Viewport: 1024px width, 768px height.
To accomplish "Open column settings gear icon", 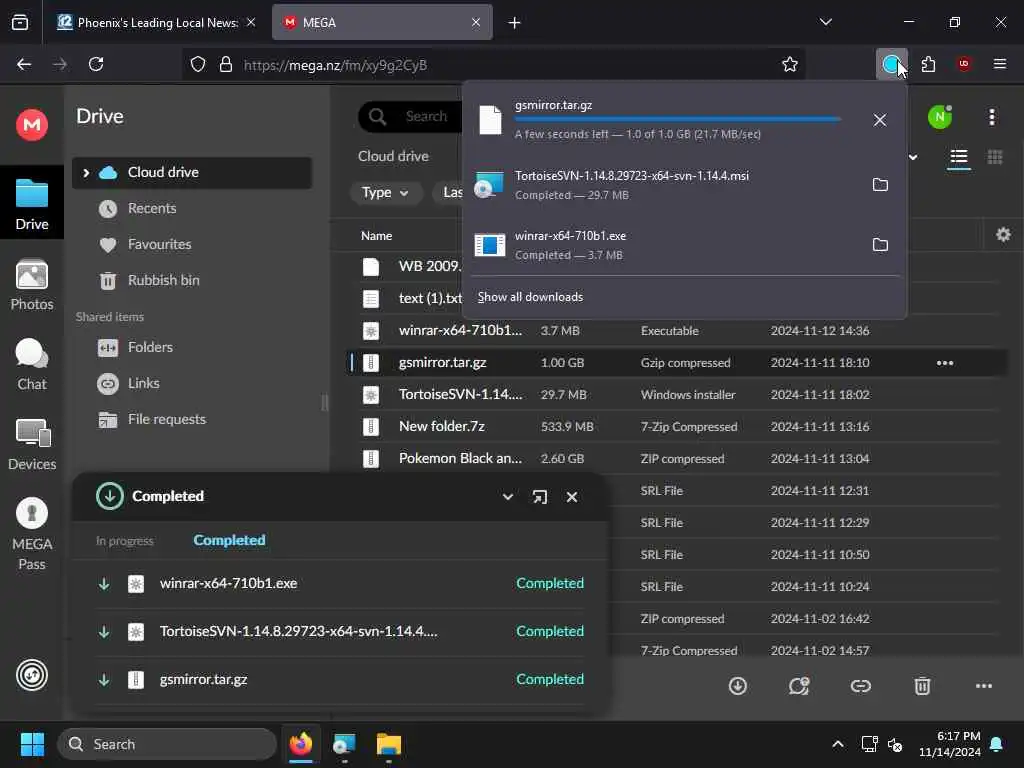I will pyautogui.click(x=1003, y=234).
